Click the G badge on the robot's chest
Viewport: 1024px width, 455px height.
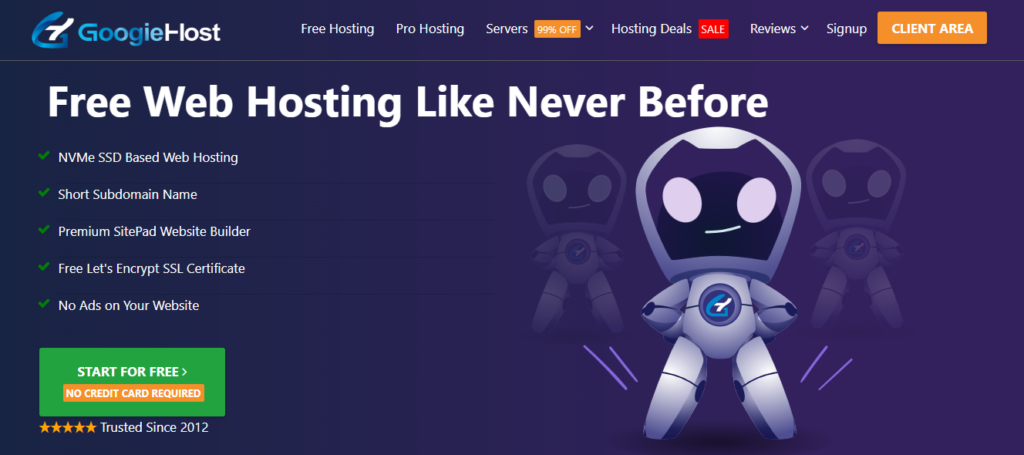tap(718, 305)
